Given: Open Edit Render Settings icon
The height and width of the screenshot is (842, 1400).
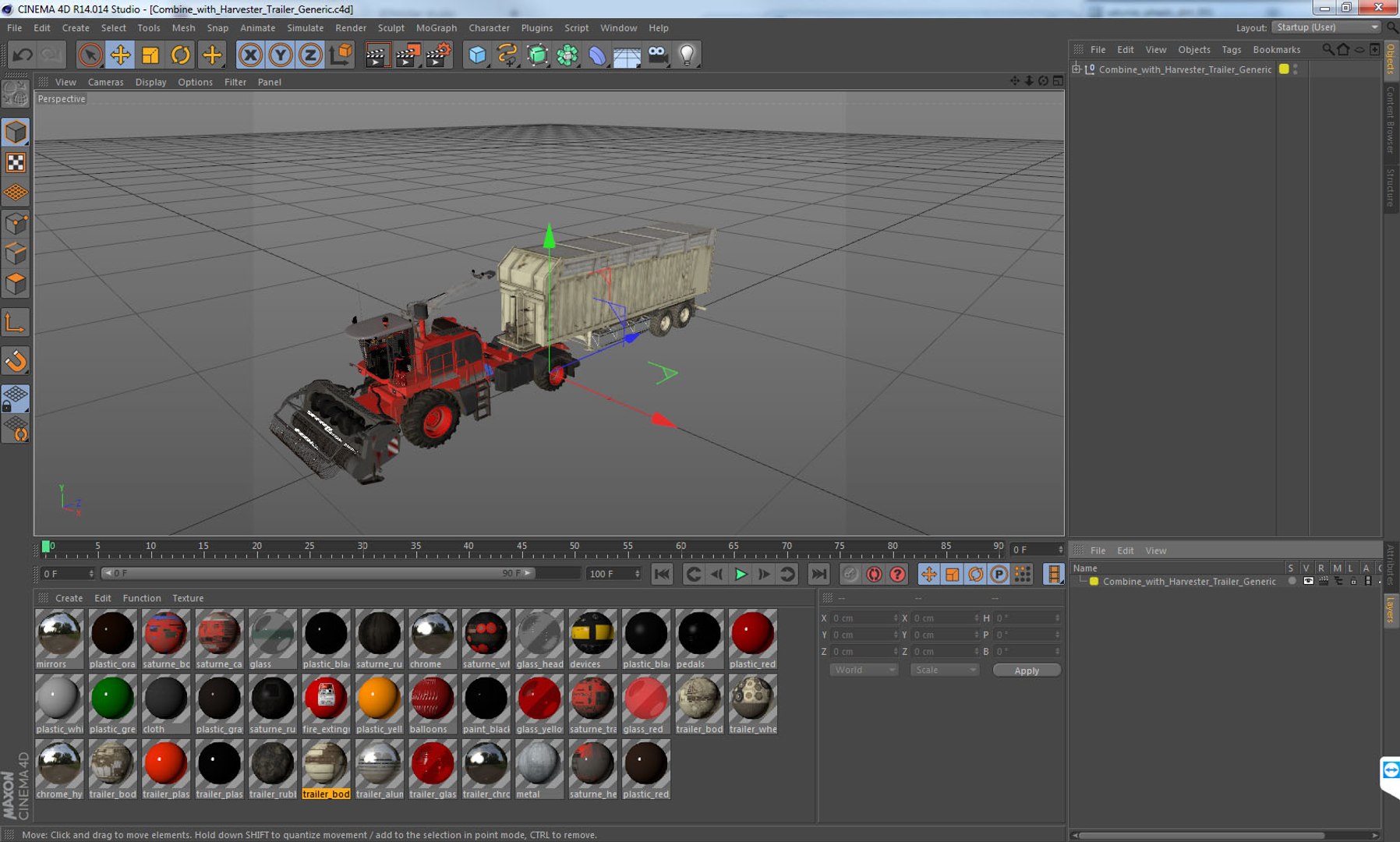Looking at the screenshot, I should (438, 55).
